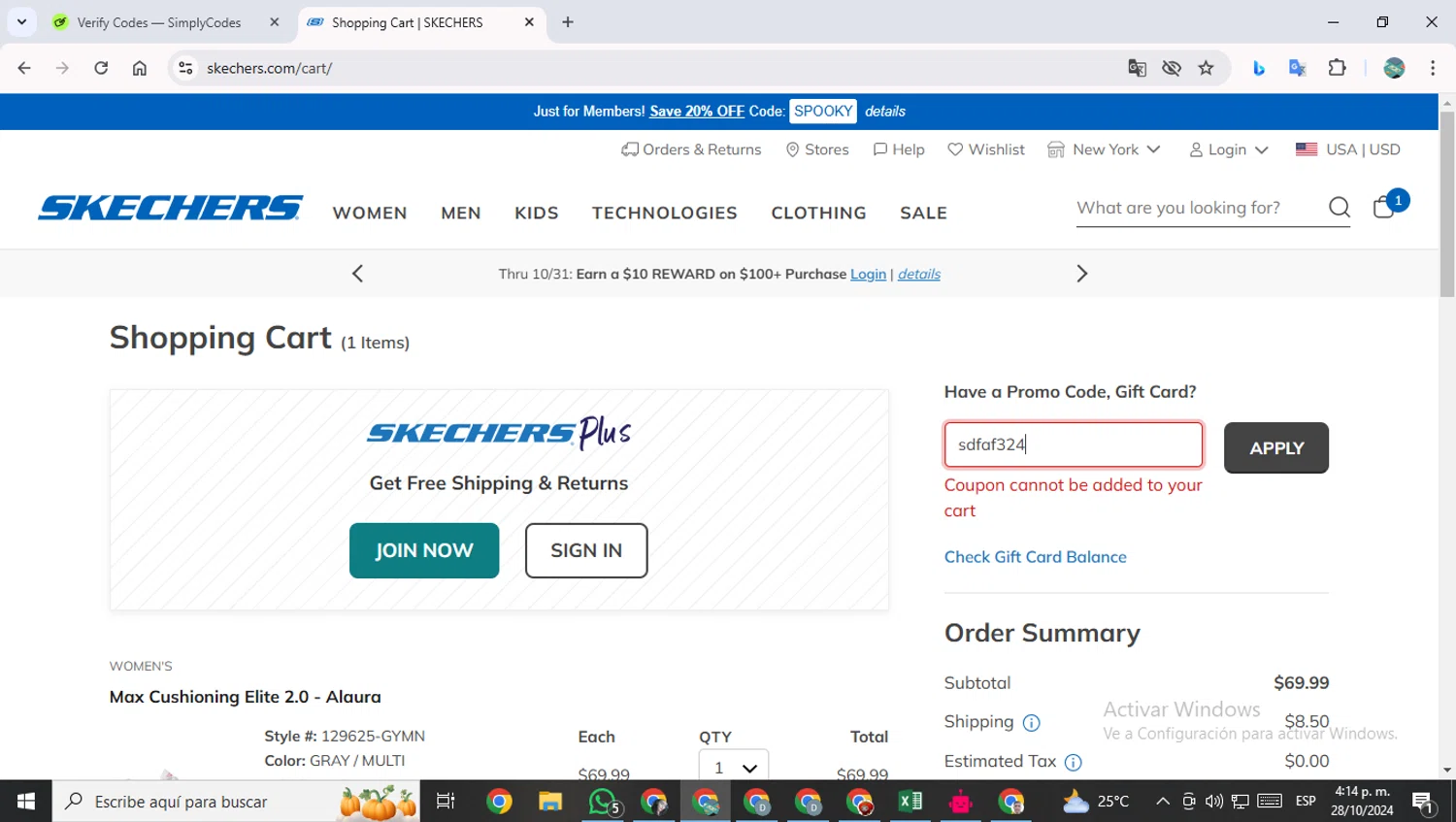The height and width of the screenshot is (822, 1456).
Task: Open Check Gift Card Balance link
Action: click(x=1036, y=557)
